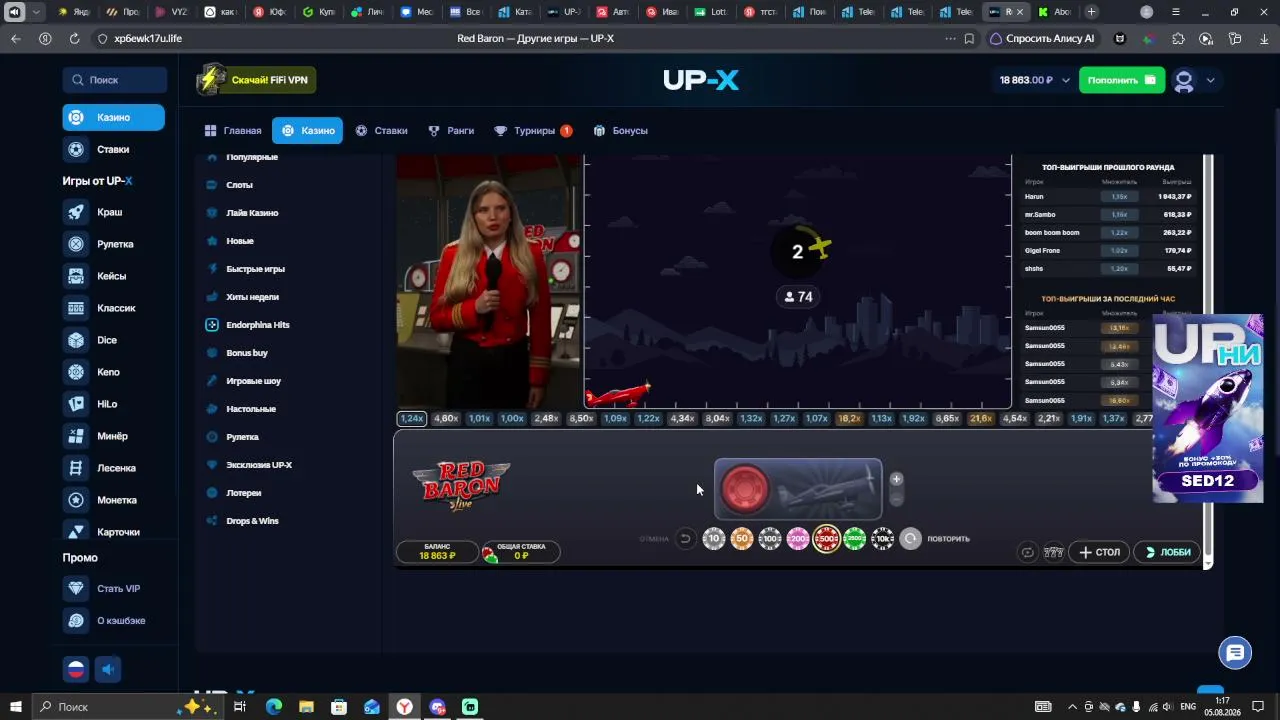Open Казино in the left sidebar
Image resolution: width=1280 pixels, height=720 pixels.
click(113, 117)
